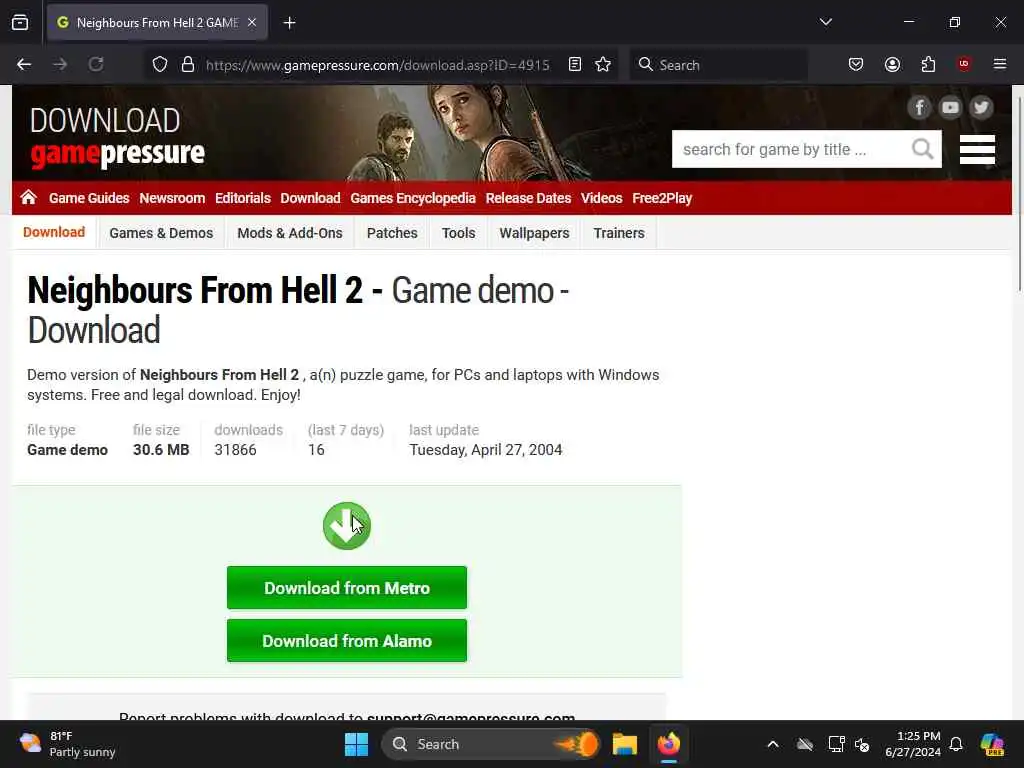Open the Copilot icon in taskbar
The image size is (1024, 768).
[x=992, y=744]
